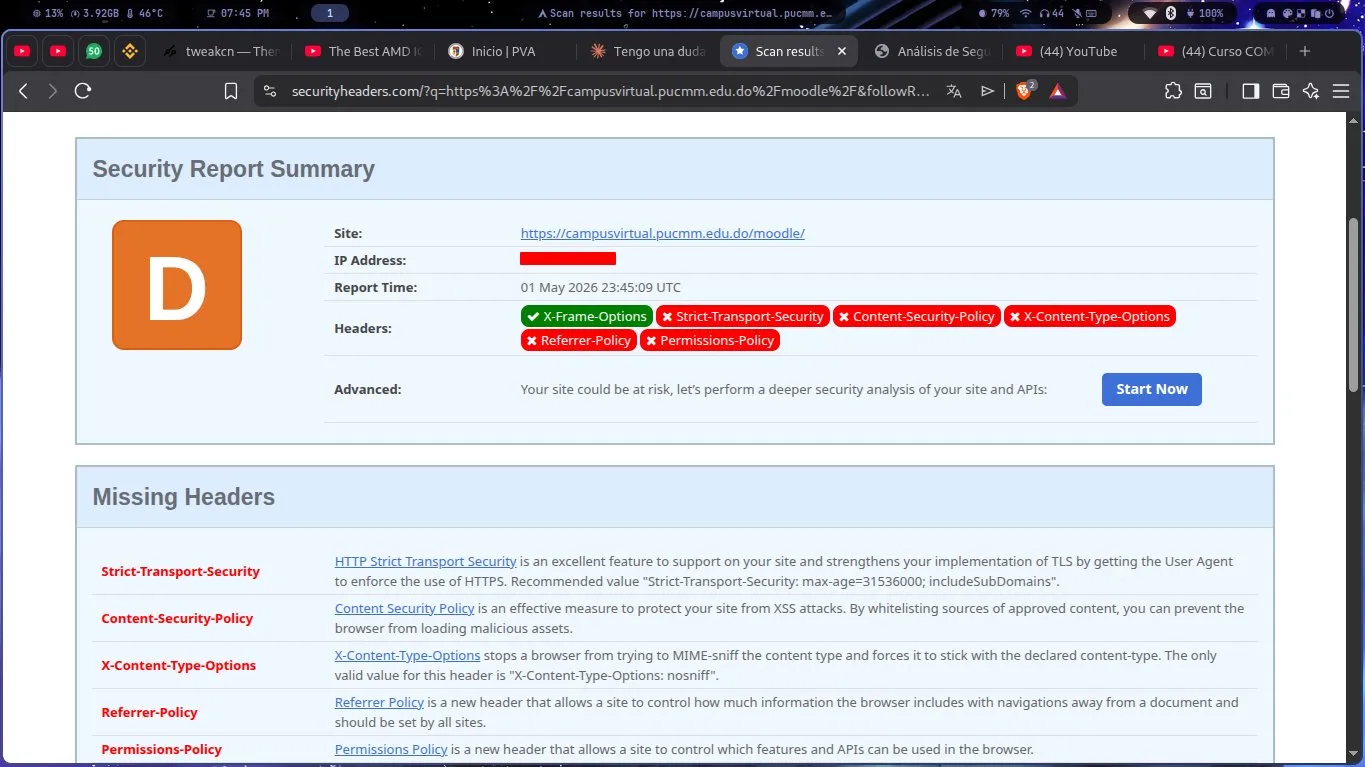This screenshot has width=1365, height=767.
Task: Click the Permissions-Policy missing header row label
Action: (x=161, y=749)
